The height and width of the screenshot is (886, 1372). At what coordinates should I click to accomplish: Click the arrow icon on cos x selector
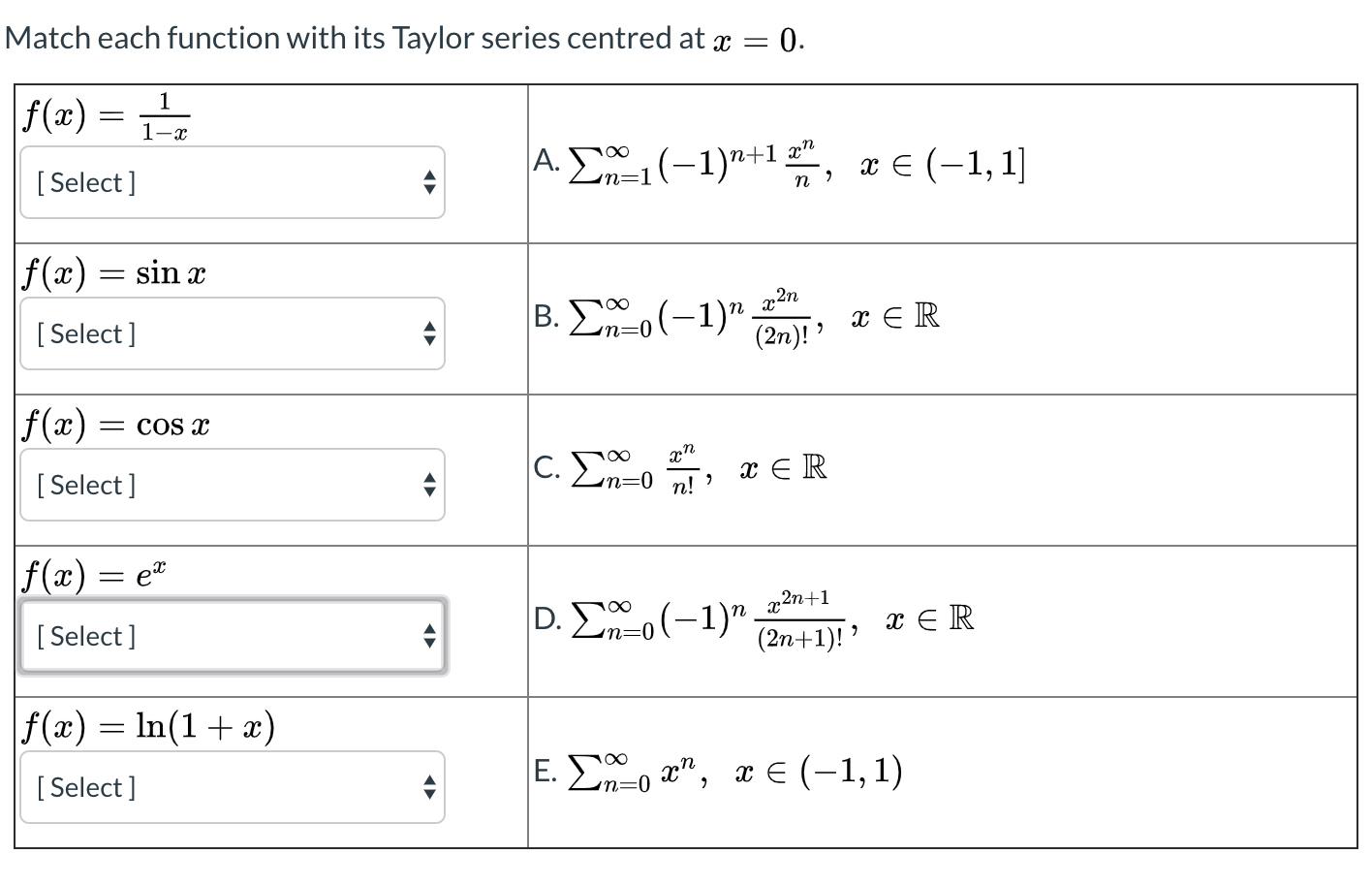pyautogui.click(x=430, y=484)
